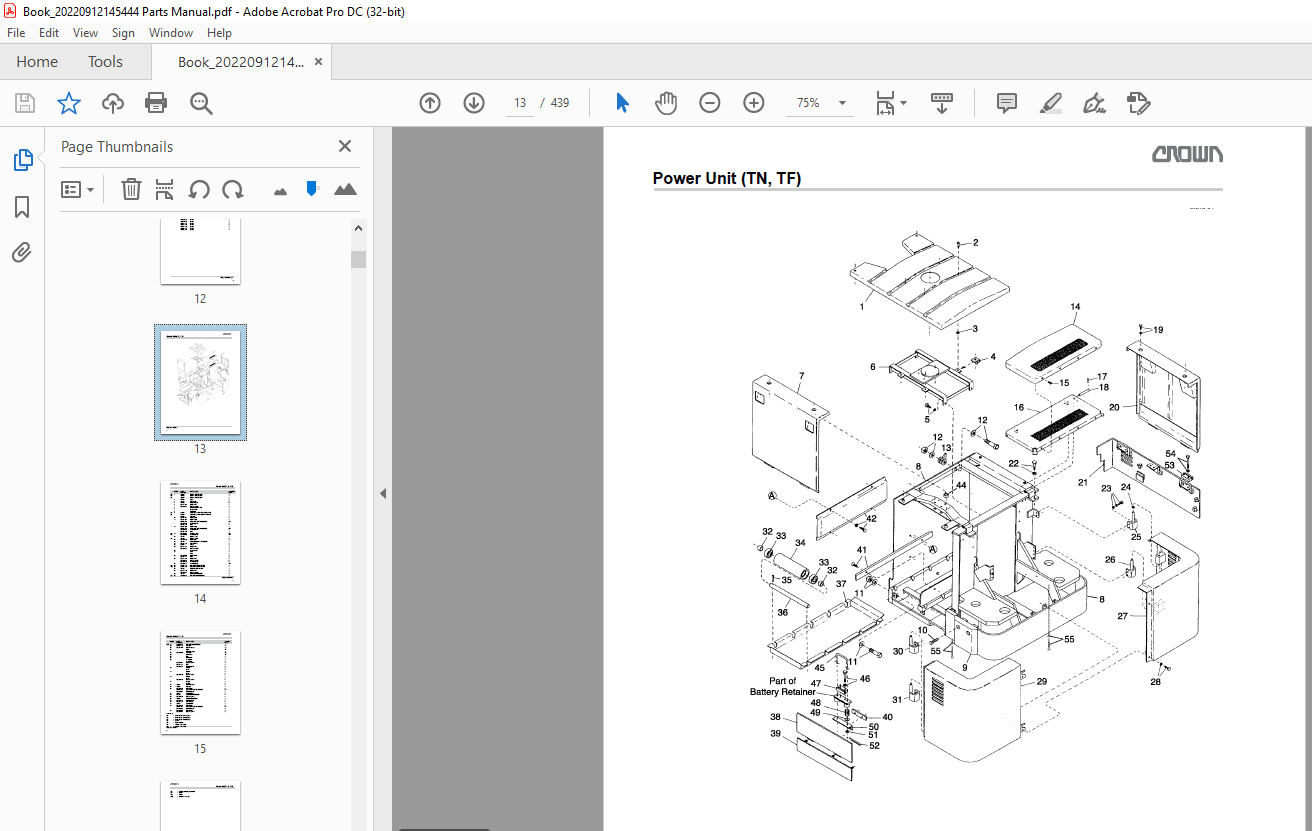Close the Book_2022091214 document tab
The image size is (1312, 831).
pyautogui.click(x=318, y=62)
